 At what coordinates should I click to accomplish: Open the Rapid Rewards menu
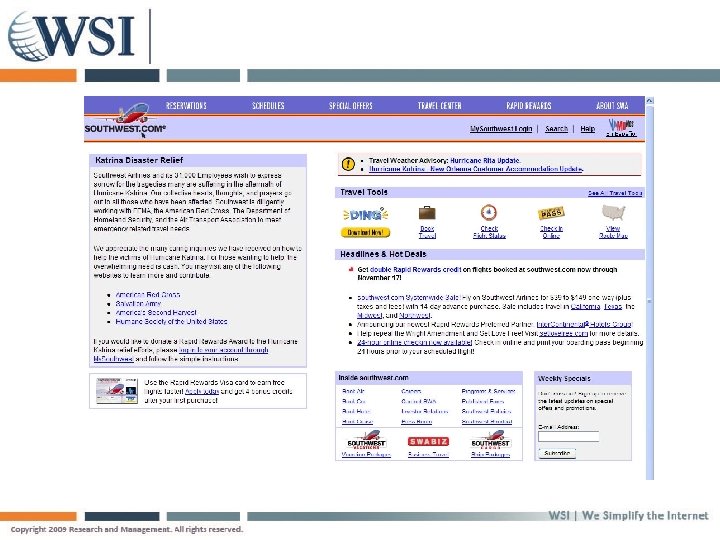pos(529,106)
